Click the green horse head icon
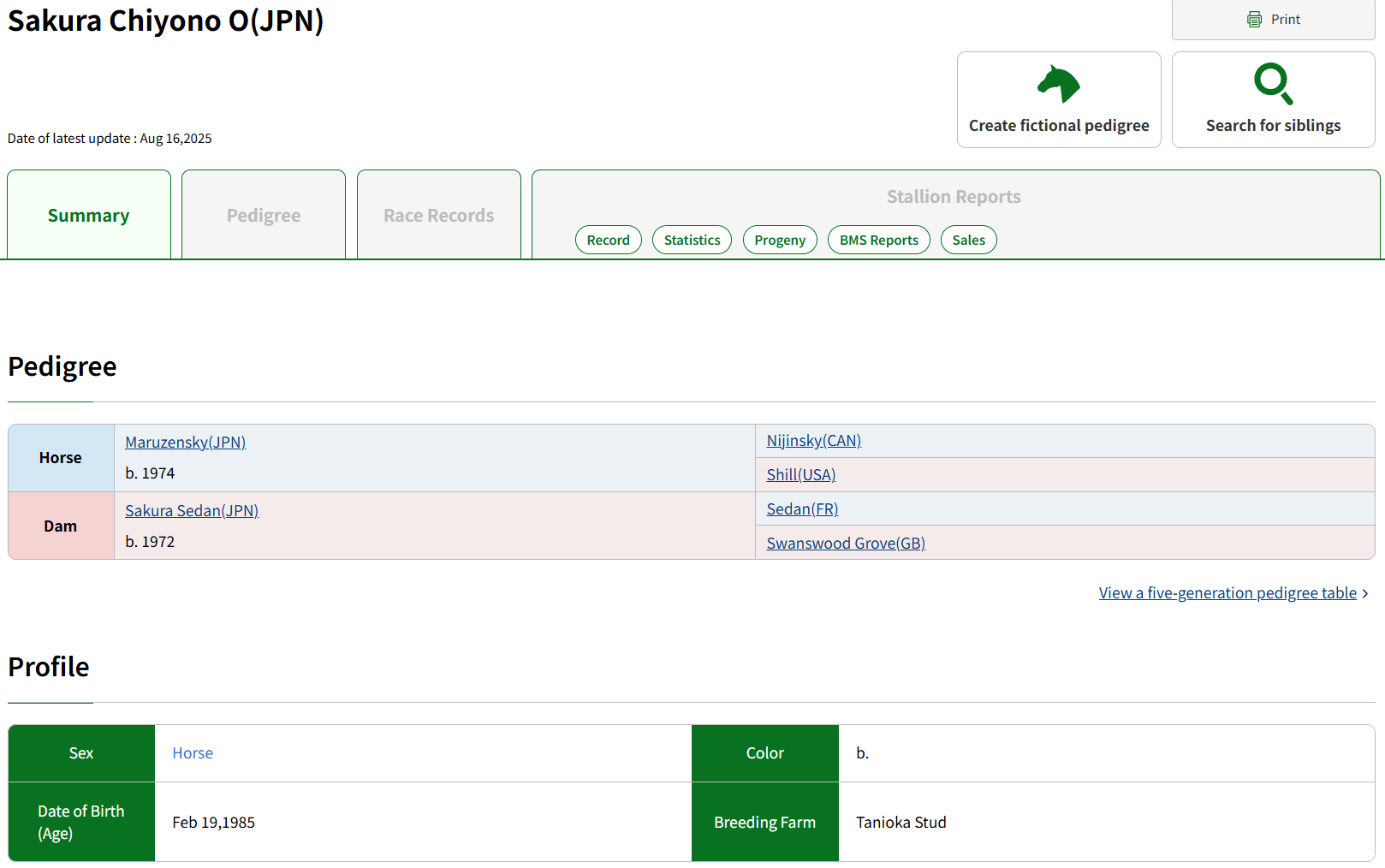Viewport: 1385px width, 868px height. click(1059, 84)
